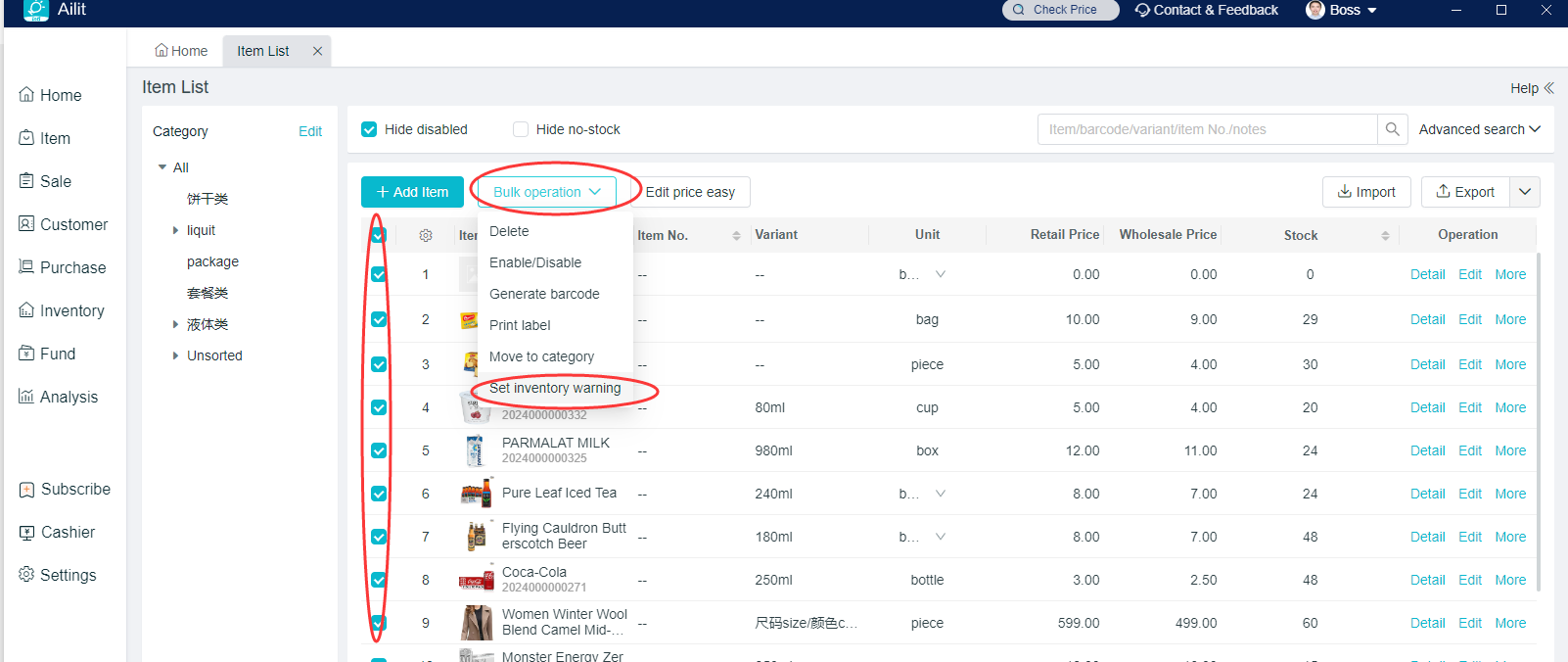Select Generate barcode menu option
The image size is (1568, 662).
[x=544, y=294]
